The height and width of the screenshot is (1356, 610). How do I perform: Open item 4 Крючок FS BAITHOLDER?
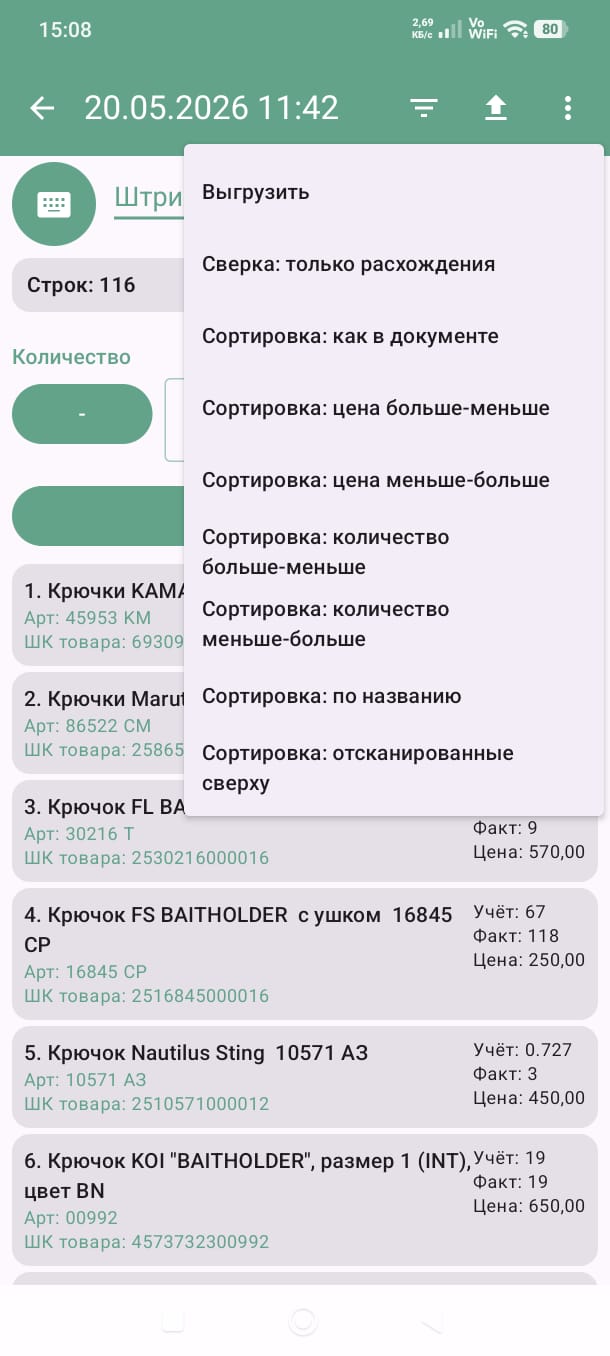click(305, 954)
